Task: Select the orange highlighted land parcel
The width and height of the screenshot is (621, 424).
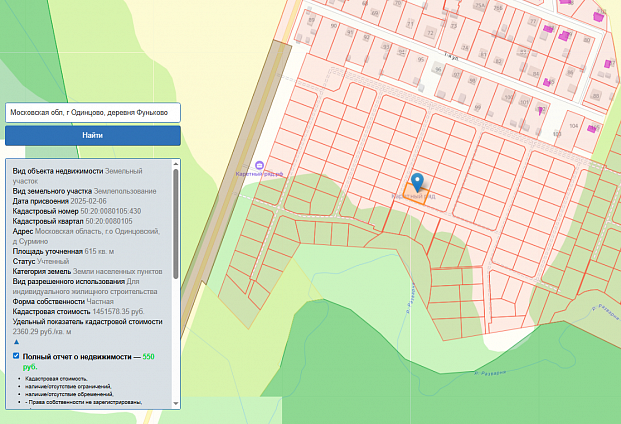Action: tap(415, 194)
